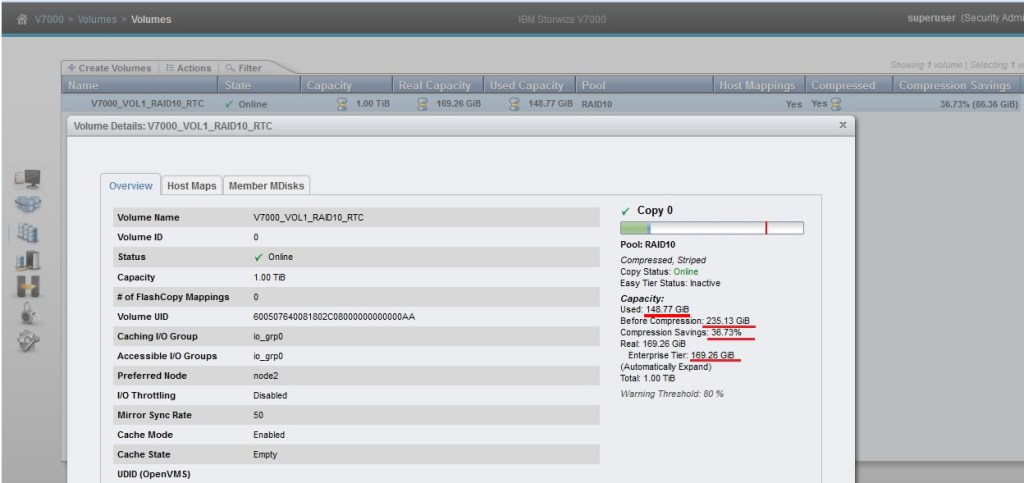Screen dimensions: 1024x483
Task: Close the Volume Details dialog
Action: [x=842, y=125]
